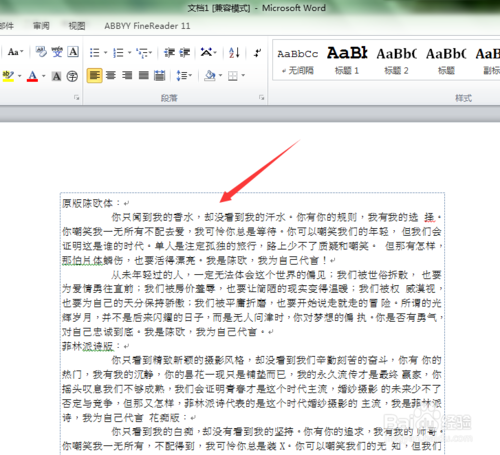Screen dimensions: 500x455
Task: Switch to the 审阅 (Review) tab
Action: (41, 26)
